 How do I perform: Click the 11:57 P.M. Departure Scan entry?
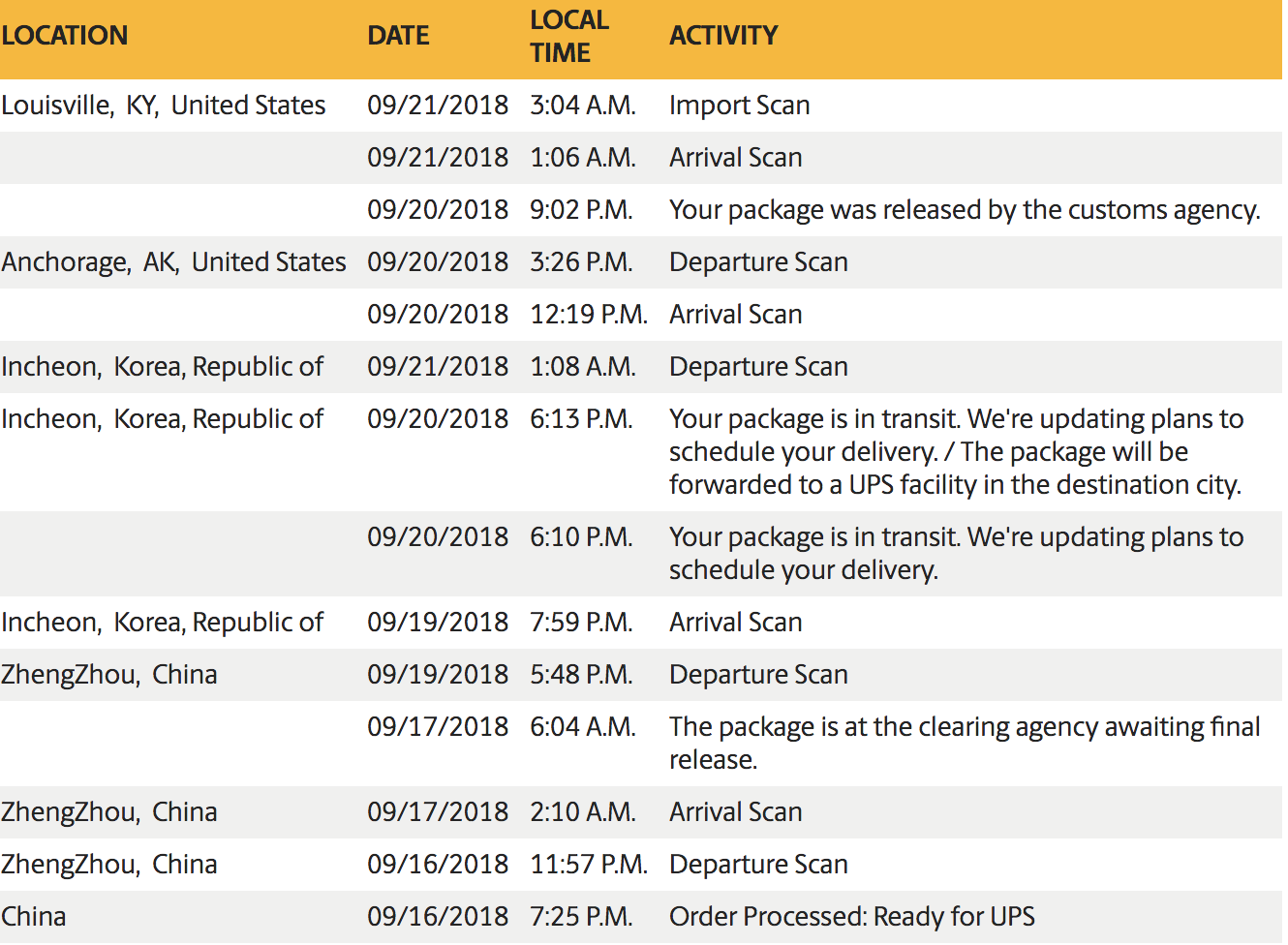[641, 865]
